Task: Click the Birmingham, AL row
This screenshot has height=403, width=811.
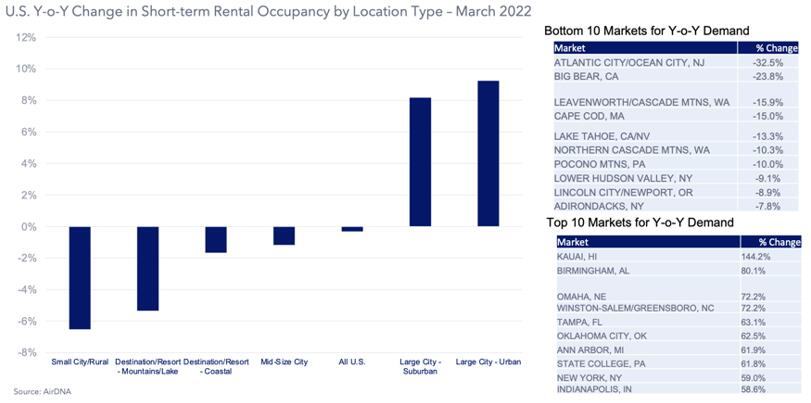Action: [x=673, y=270]
